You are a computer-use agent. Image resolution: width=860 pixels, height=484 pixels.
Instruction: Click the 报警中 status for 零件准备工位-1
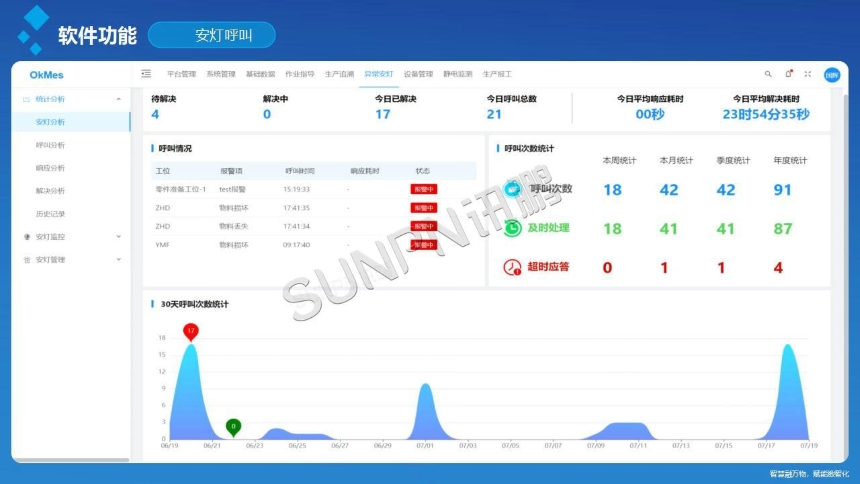tap(424, 189)
